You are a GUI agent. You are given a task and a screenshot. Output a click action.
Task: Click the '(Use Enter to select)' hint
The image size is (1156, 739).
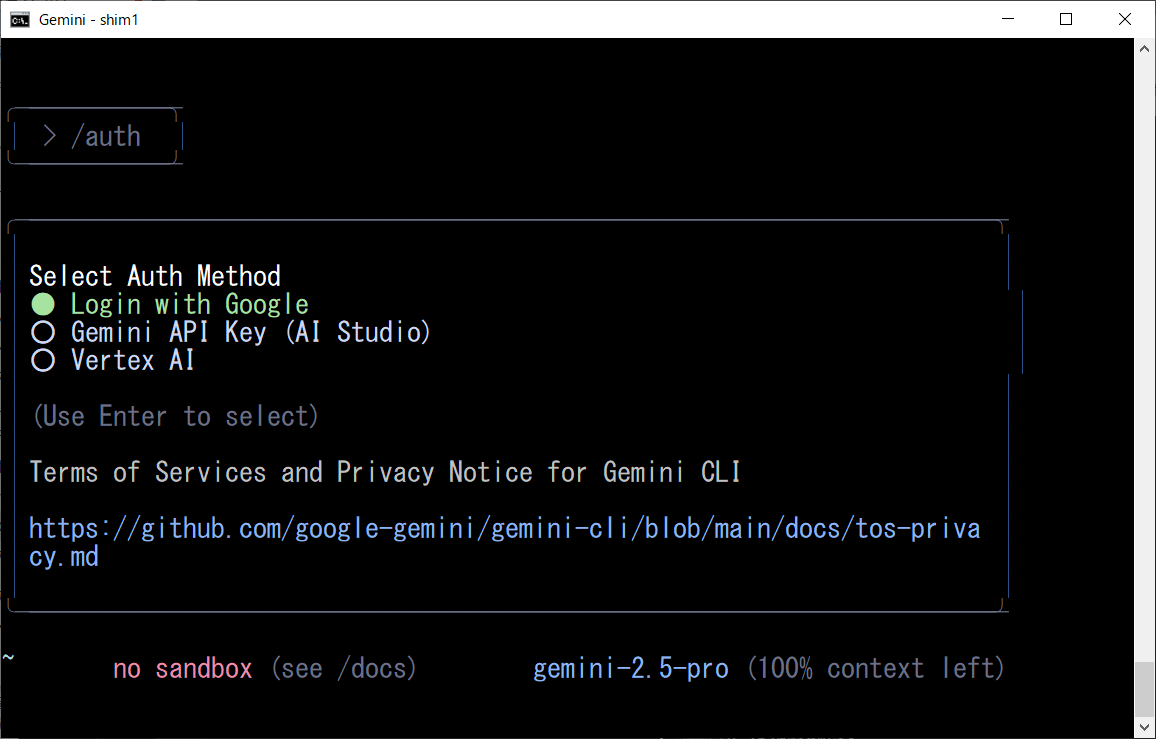coord(175,416)
